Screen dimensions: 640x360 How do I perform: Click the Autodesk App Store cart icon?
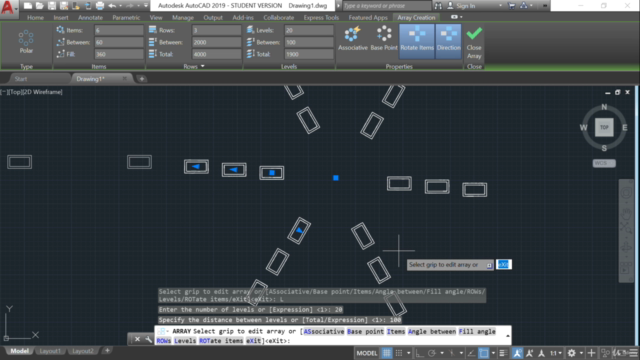511,6
